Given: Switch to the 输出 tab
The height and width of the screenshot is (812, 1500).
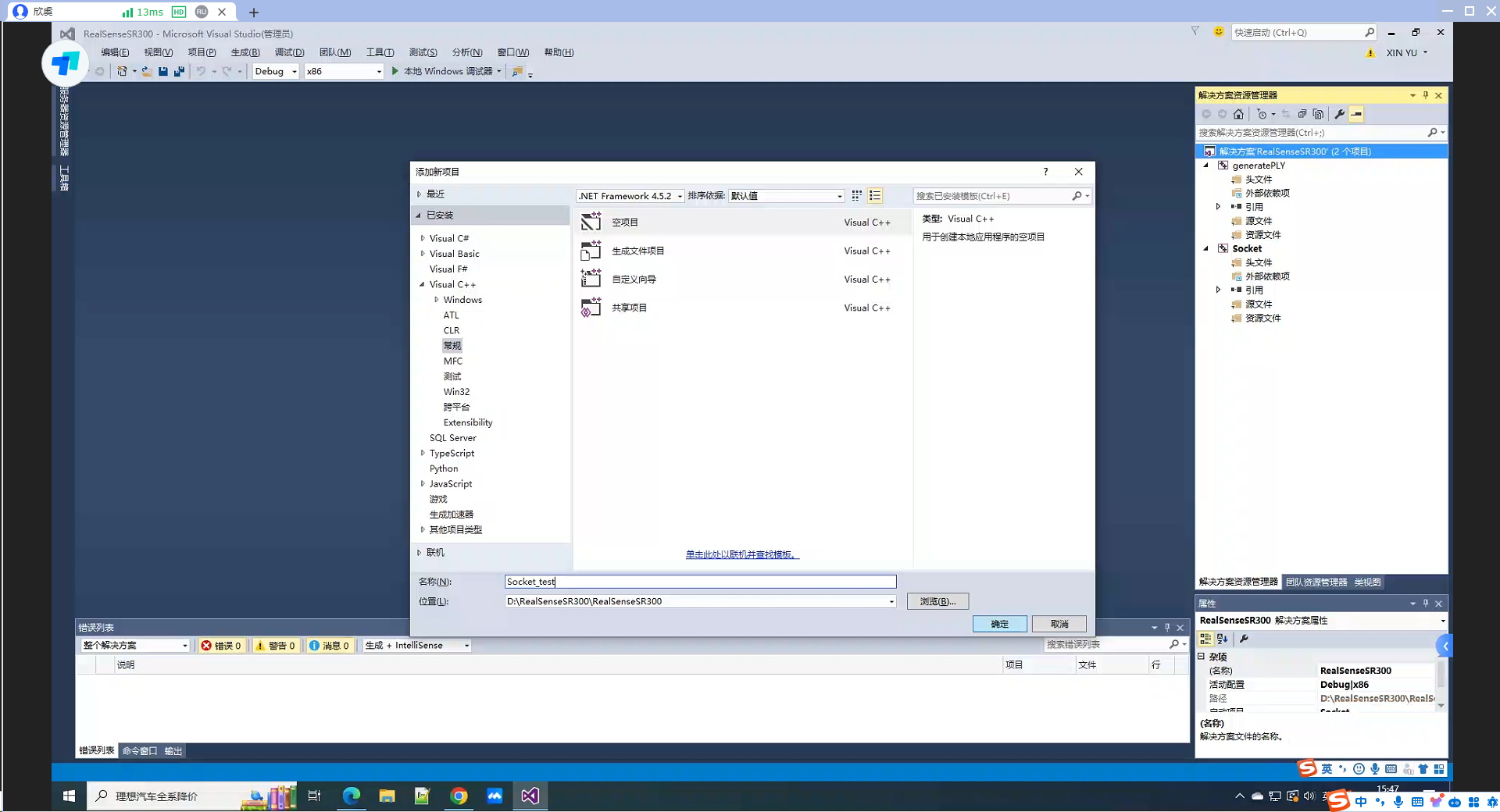Looking at the screenshot, I should (x=173, y=751).
